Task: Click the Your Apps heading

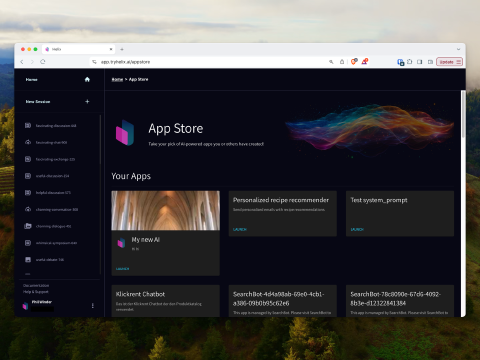Action: click(x=131, y=176)
